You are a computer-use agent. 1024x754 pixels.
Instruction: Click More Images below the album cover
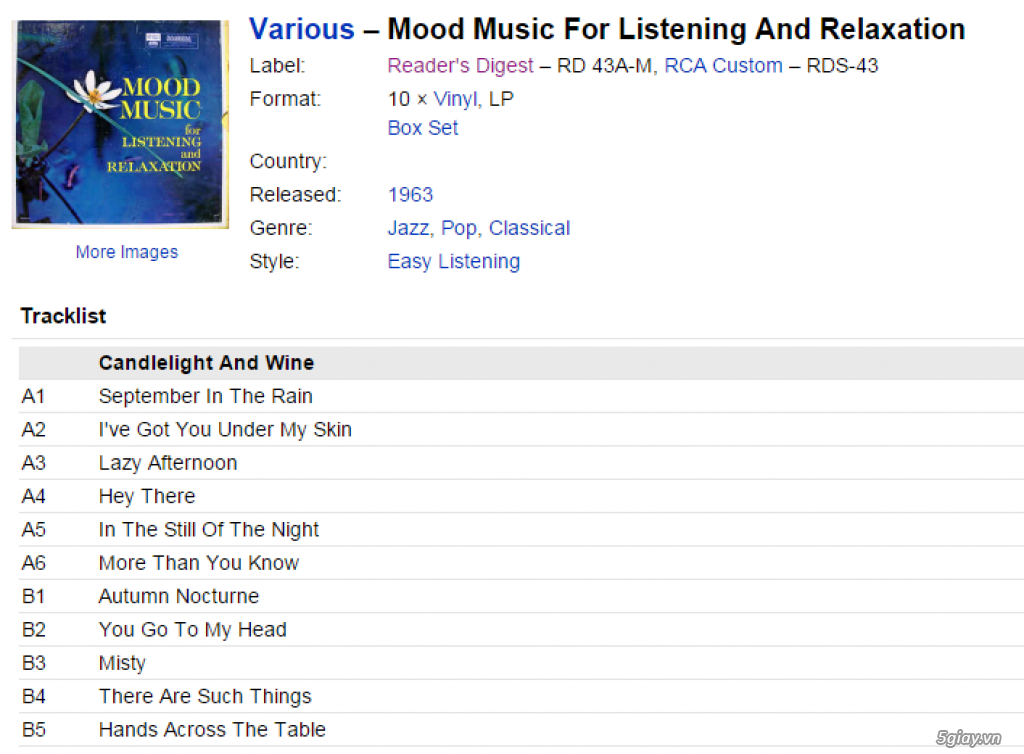click(126, 252)
